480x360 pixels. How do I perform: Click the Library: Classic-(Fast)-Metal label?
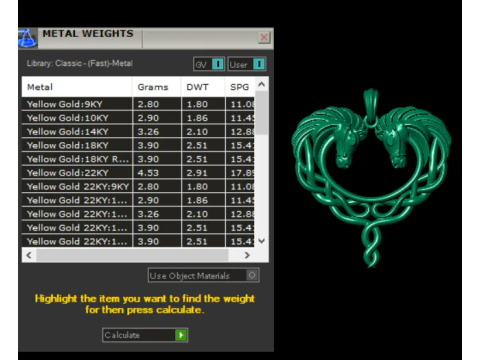pos(80,63)
